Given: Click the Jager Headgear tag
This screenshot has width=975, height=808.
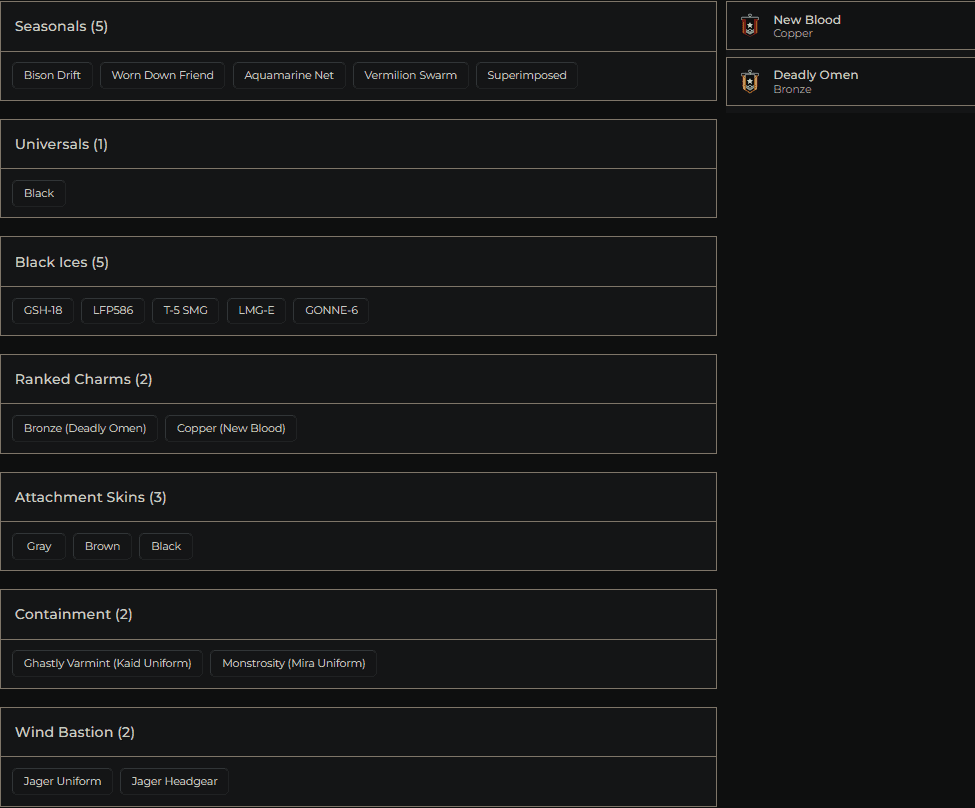Looking at the screenshot, I should 174,782.
